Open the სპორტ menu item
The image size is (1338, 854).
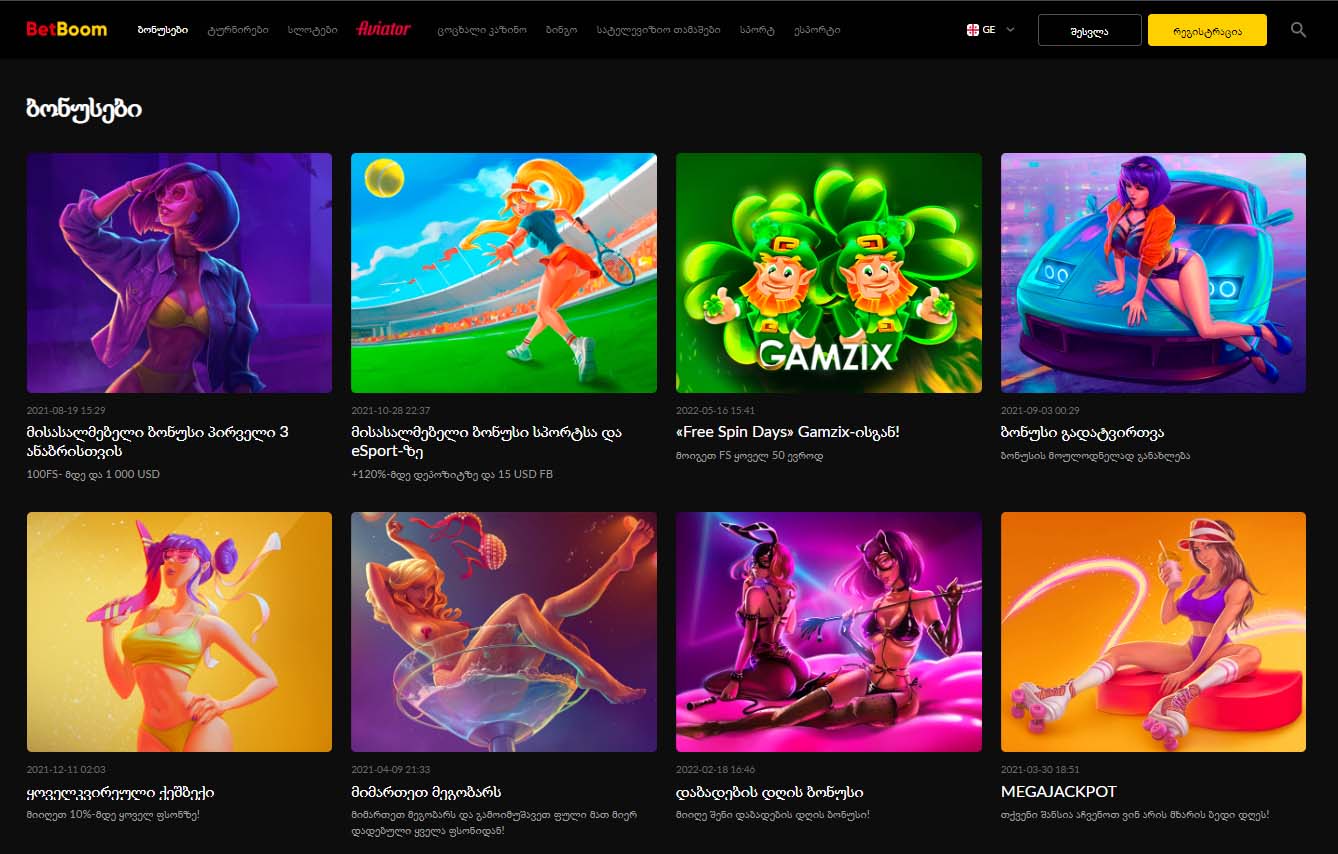click(757, 30)
